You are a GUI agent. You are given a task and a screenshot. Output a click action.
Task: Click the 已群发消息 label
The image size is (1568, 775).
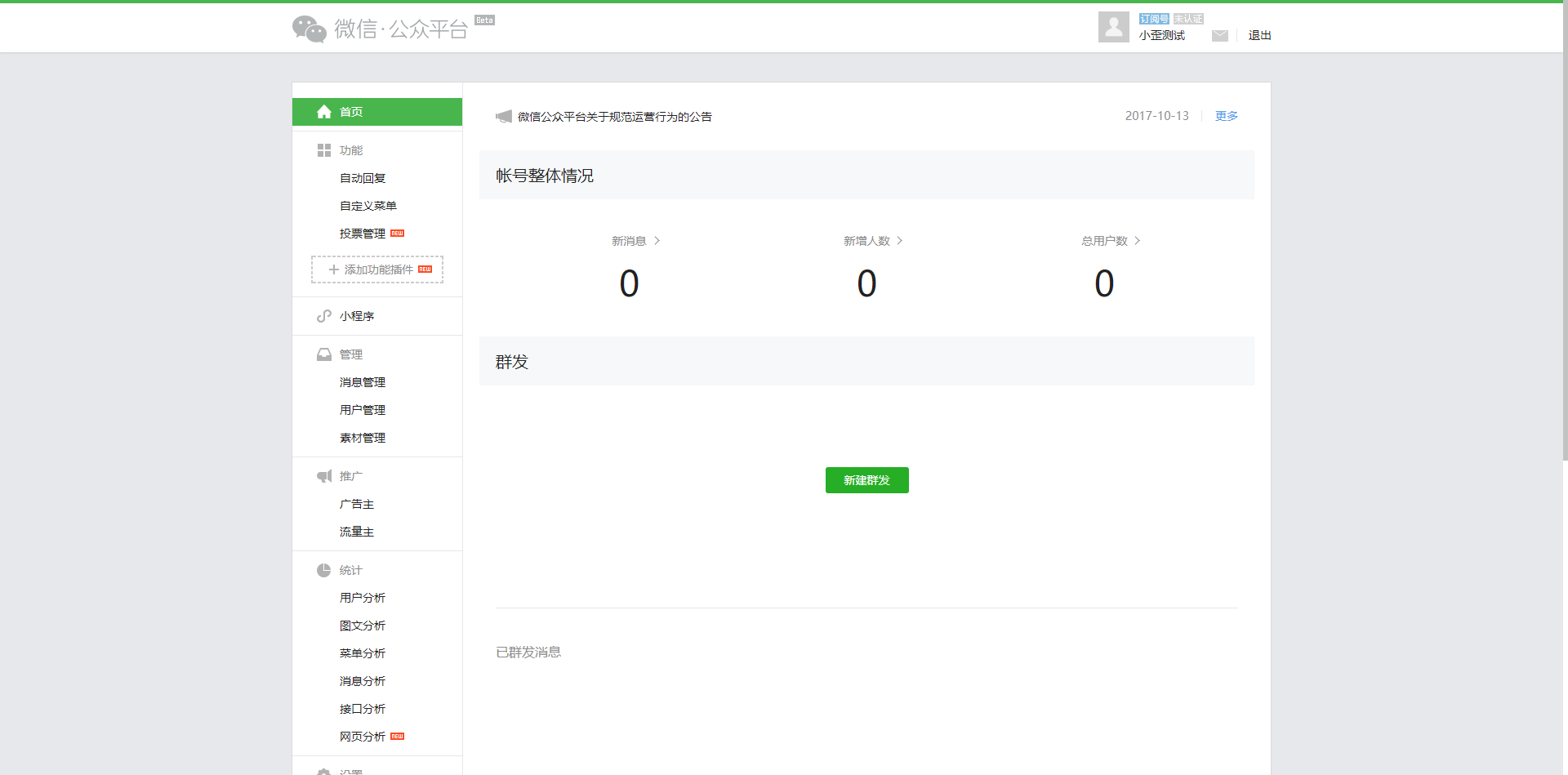point(528,652)
